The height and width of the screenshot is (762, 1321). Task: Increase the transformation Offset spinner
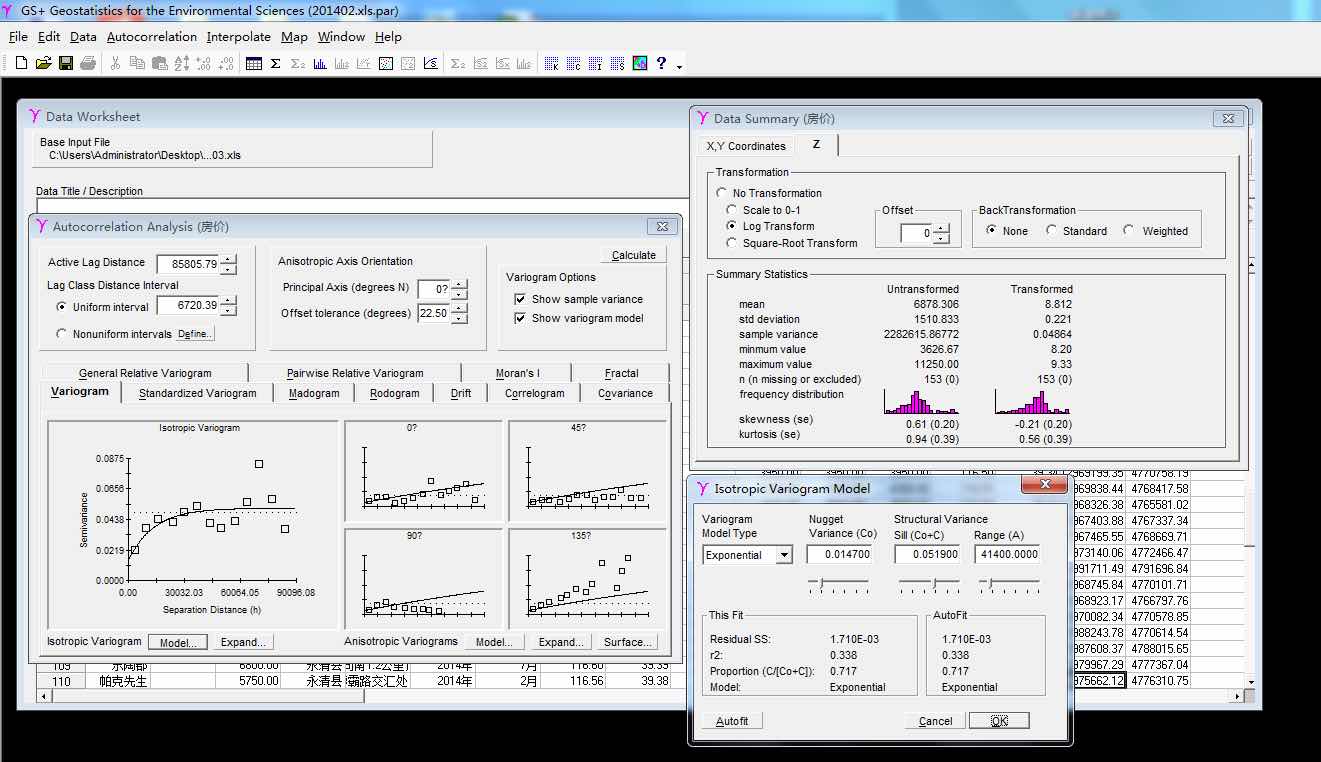(941, 229)
